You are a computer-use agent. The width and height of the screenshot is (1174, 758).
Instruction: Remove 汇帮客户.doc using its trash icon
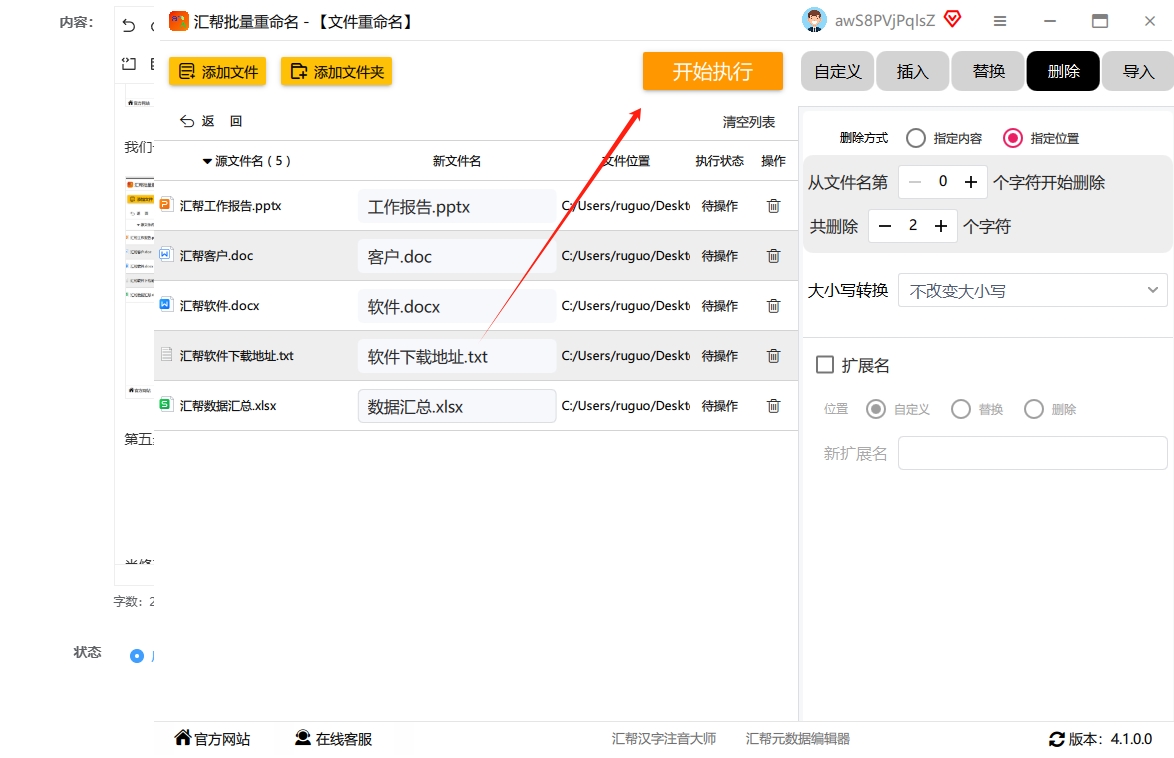pyautogui.click(x=773, y=256)
